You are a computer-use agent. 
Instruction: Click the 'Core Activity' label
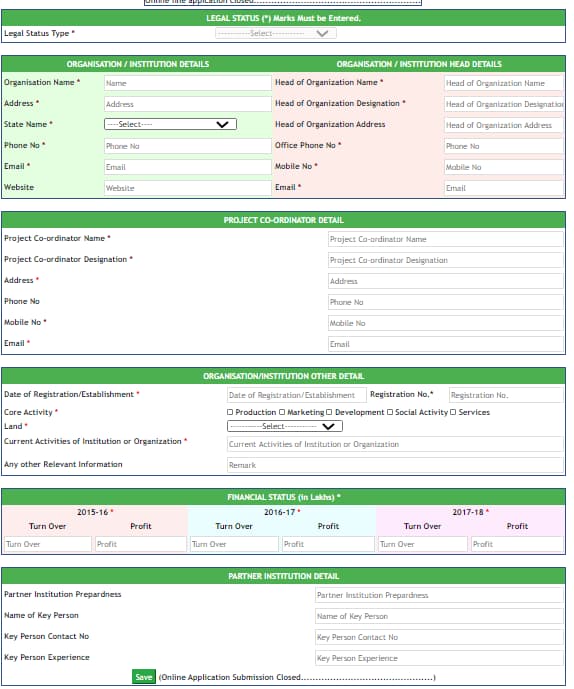[28, 412]
